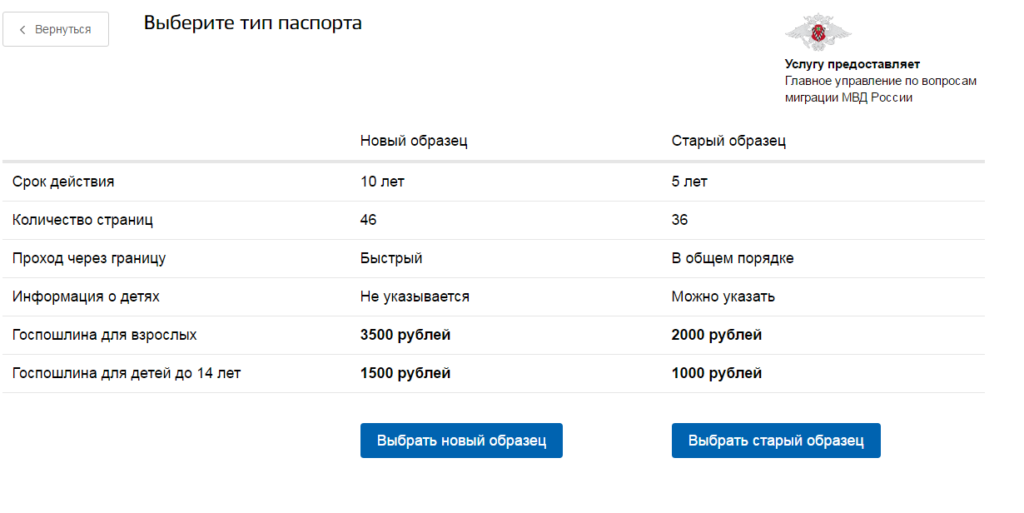Select the "Количество страниц" row label

82,220
